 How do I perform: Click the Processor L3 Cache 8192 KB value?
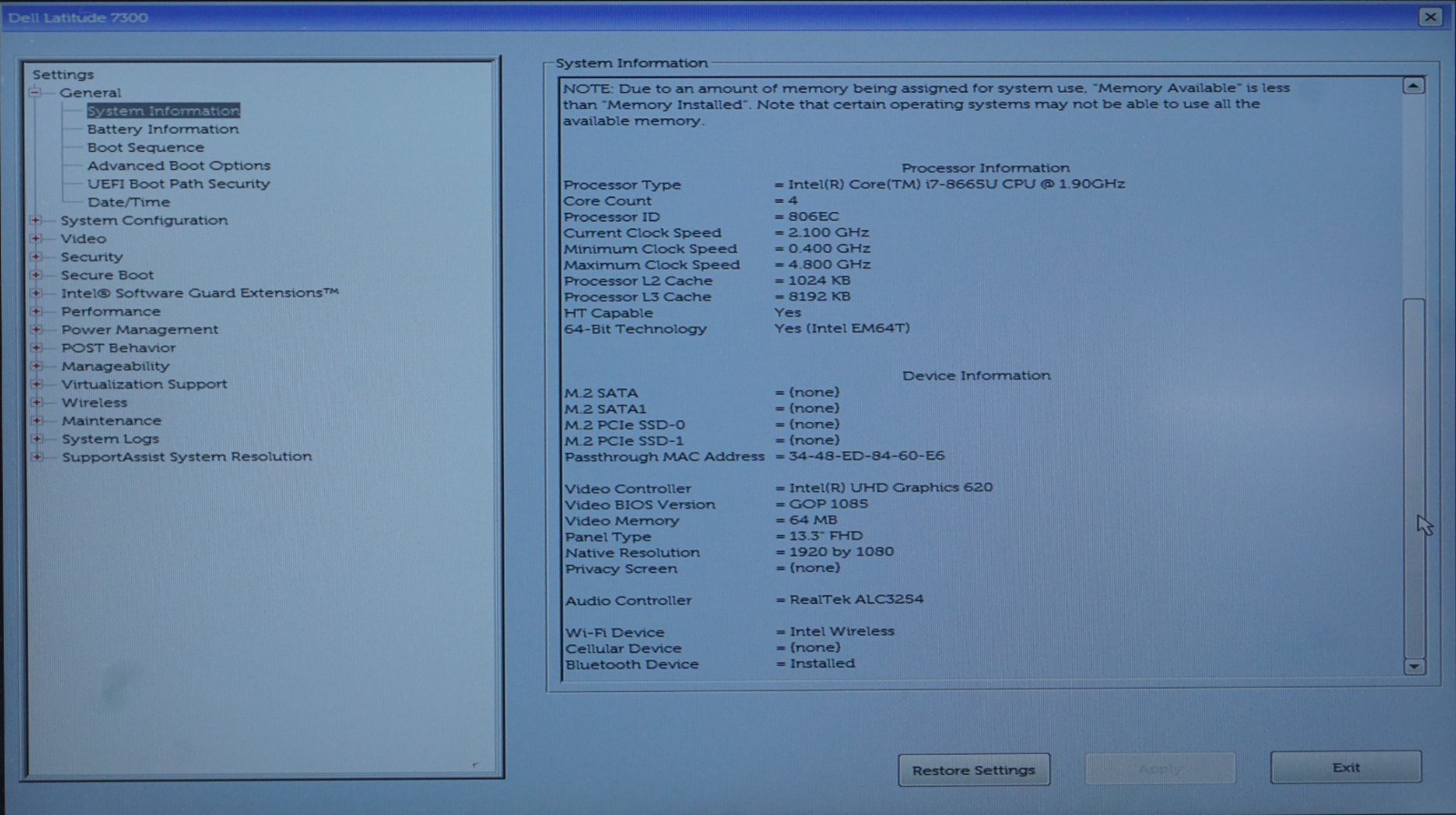click(x=819, y=297)
